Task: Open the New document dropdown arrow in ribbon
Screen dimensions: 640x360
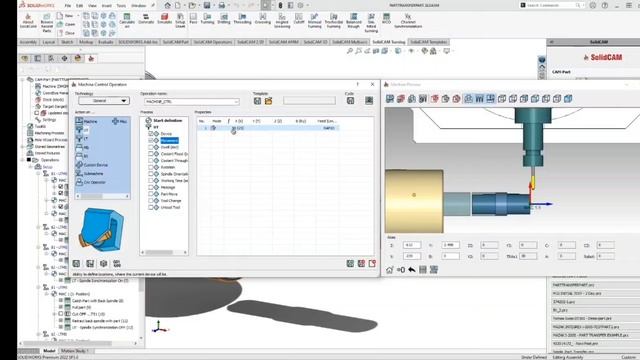Action: [x=78, y=16]
